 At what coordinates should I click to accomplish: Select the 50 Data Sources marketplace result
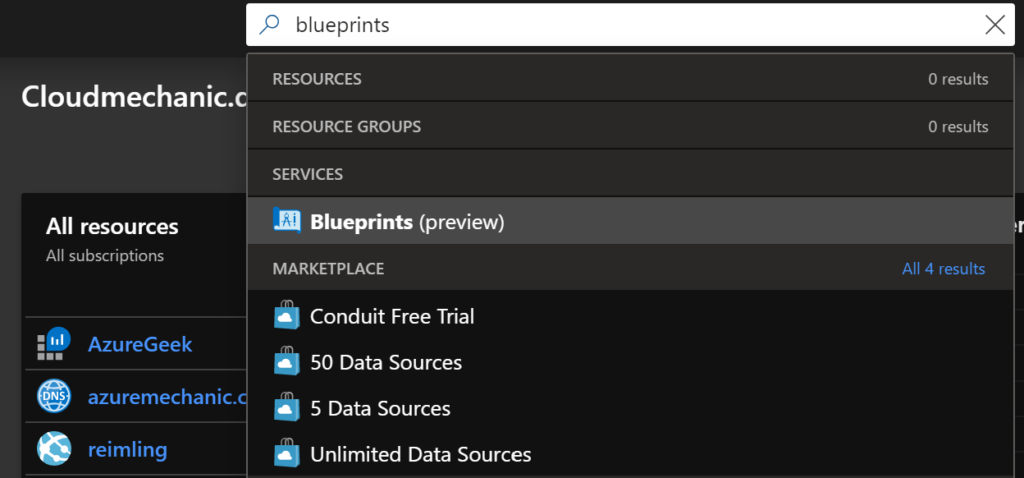630,362
